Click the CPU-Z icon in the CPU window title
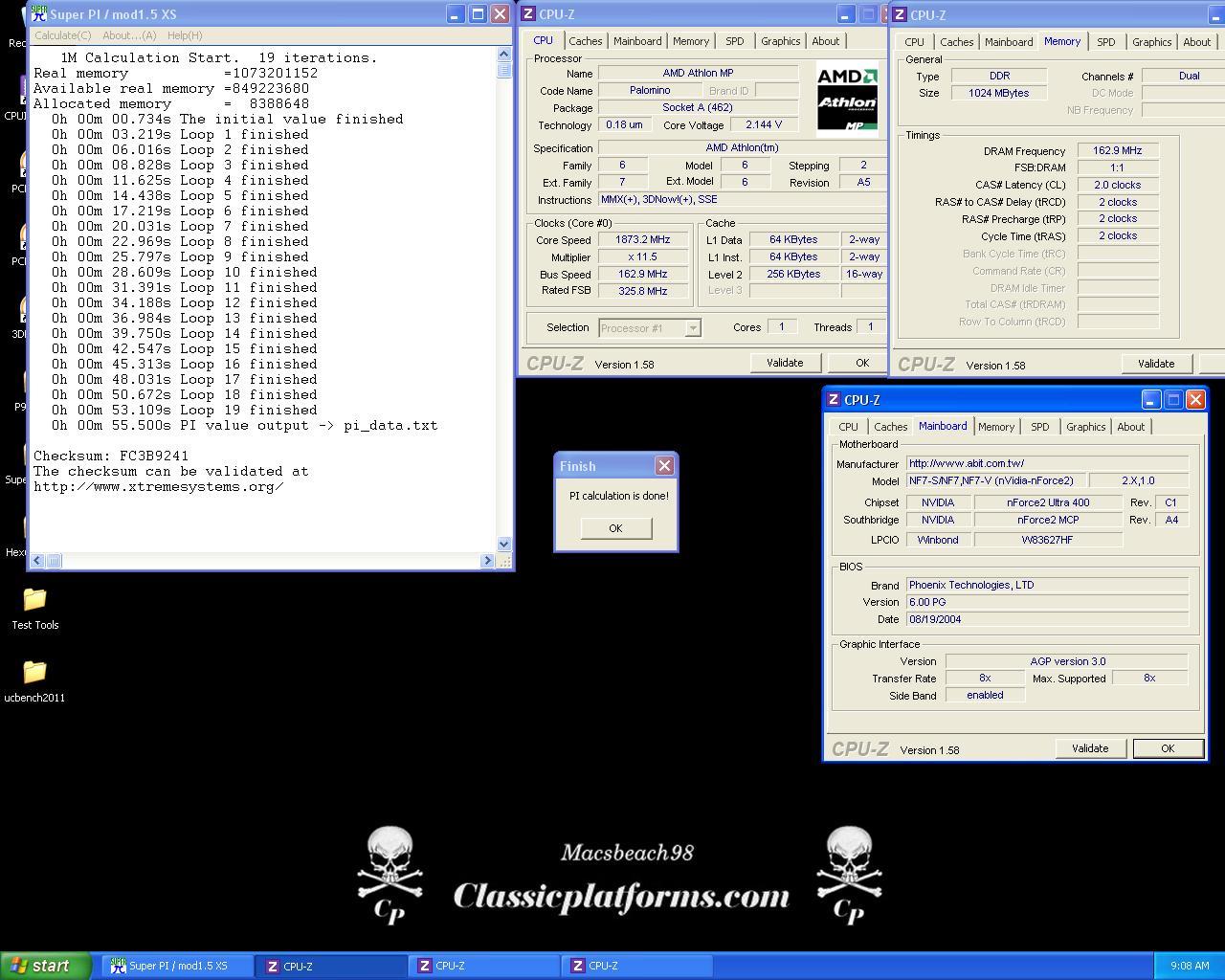 pyautogui.click(x=527, y=14)
